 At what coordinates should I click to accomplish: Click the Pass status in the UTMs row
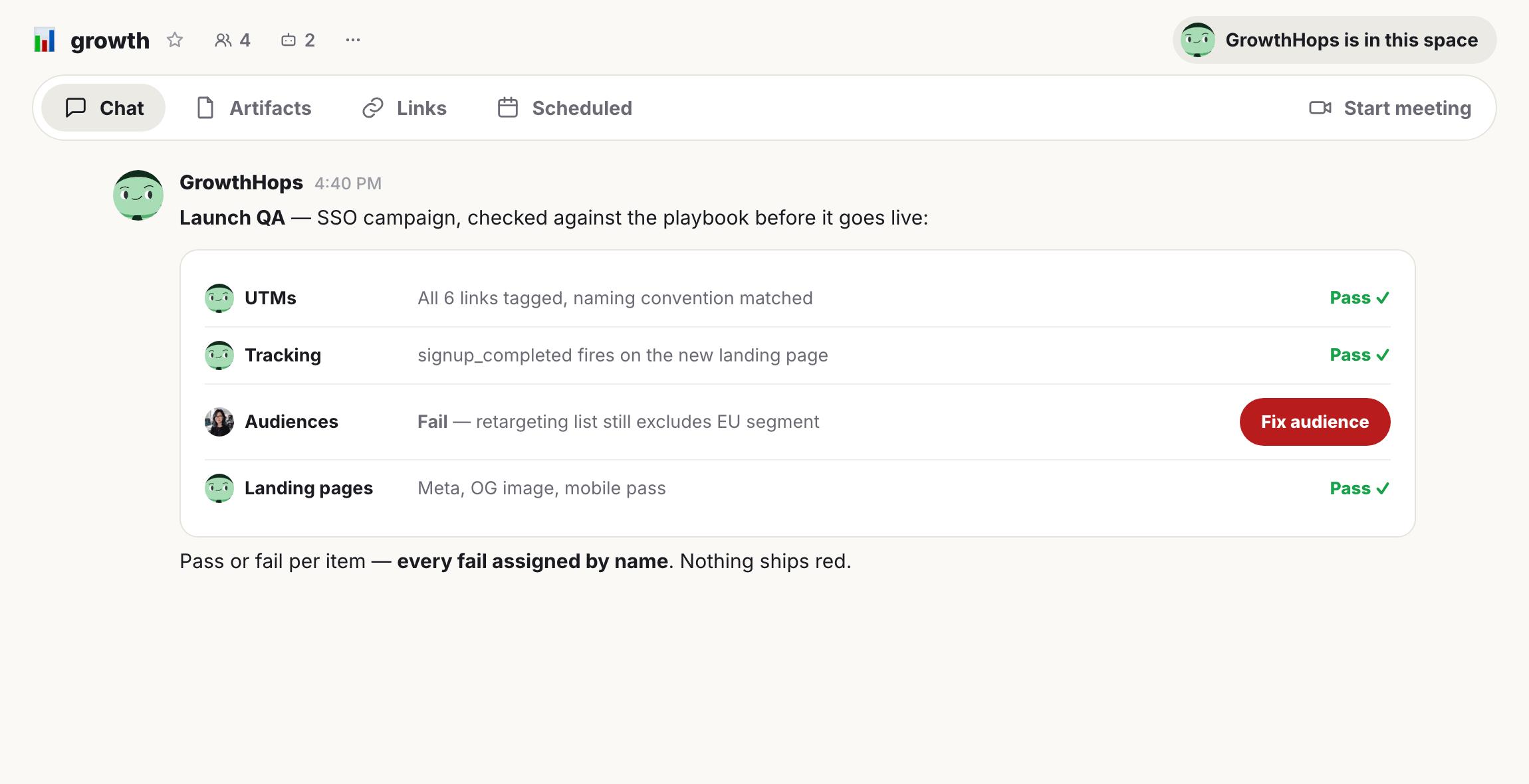tap(1359, 298)
